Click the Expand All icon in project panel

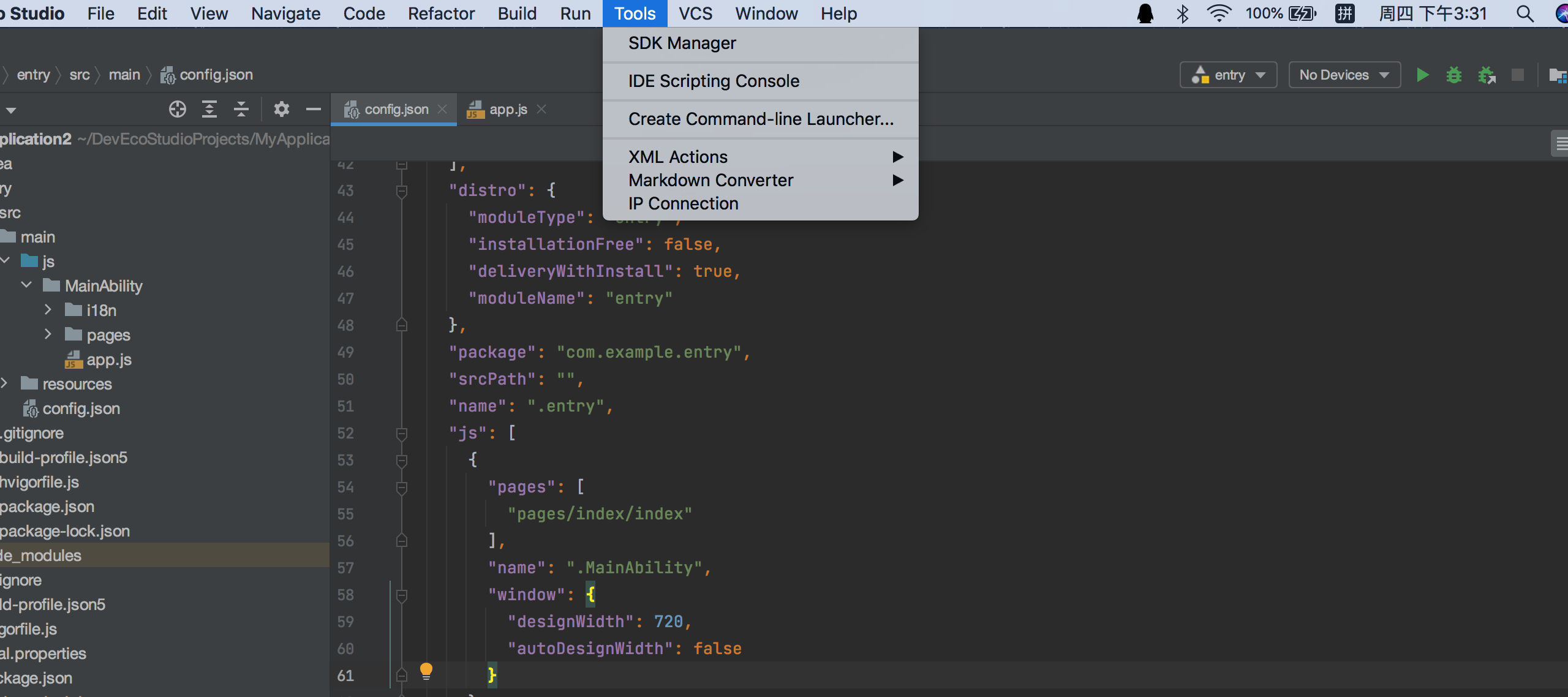(x=209, y=109)
